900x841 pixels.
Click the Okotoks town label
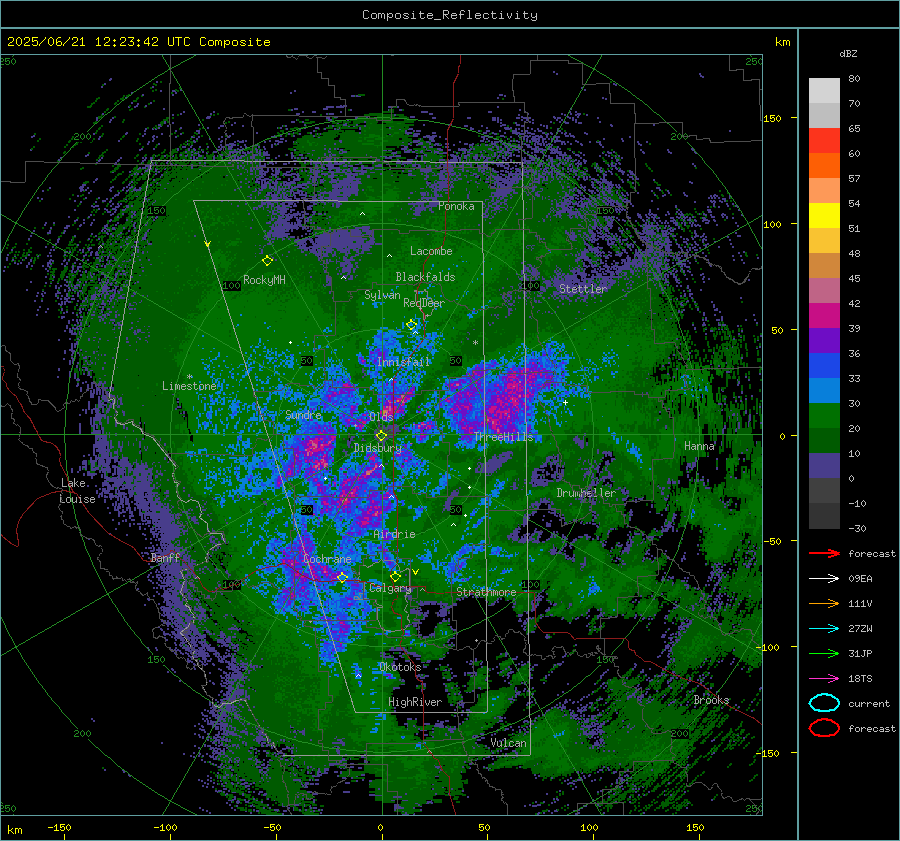(400, 667)
